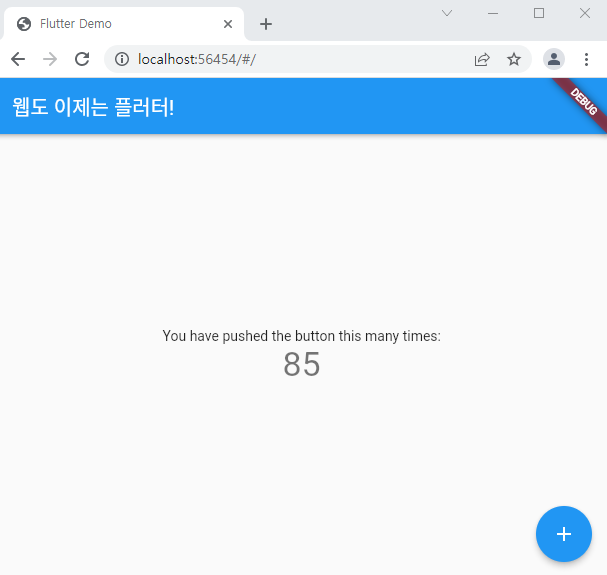Select the Flutter Demo tab
Screen dimensions: 607x575
(x=124, y=24)
